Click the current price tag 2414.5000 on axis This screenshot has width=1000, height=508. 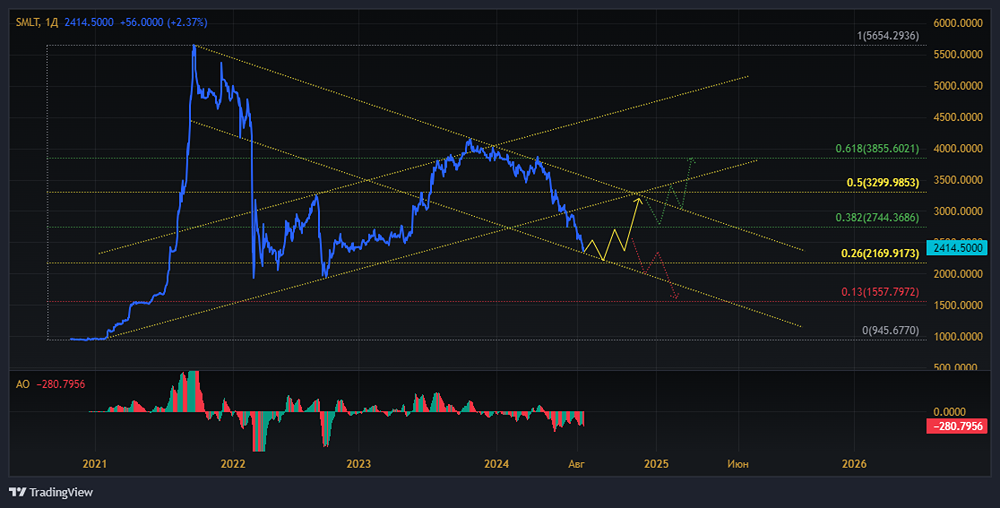point(957,249)
